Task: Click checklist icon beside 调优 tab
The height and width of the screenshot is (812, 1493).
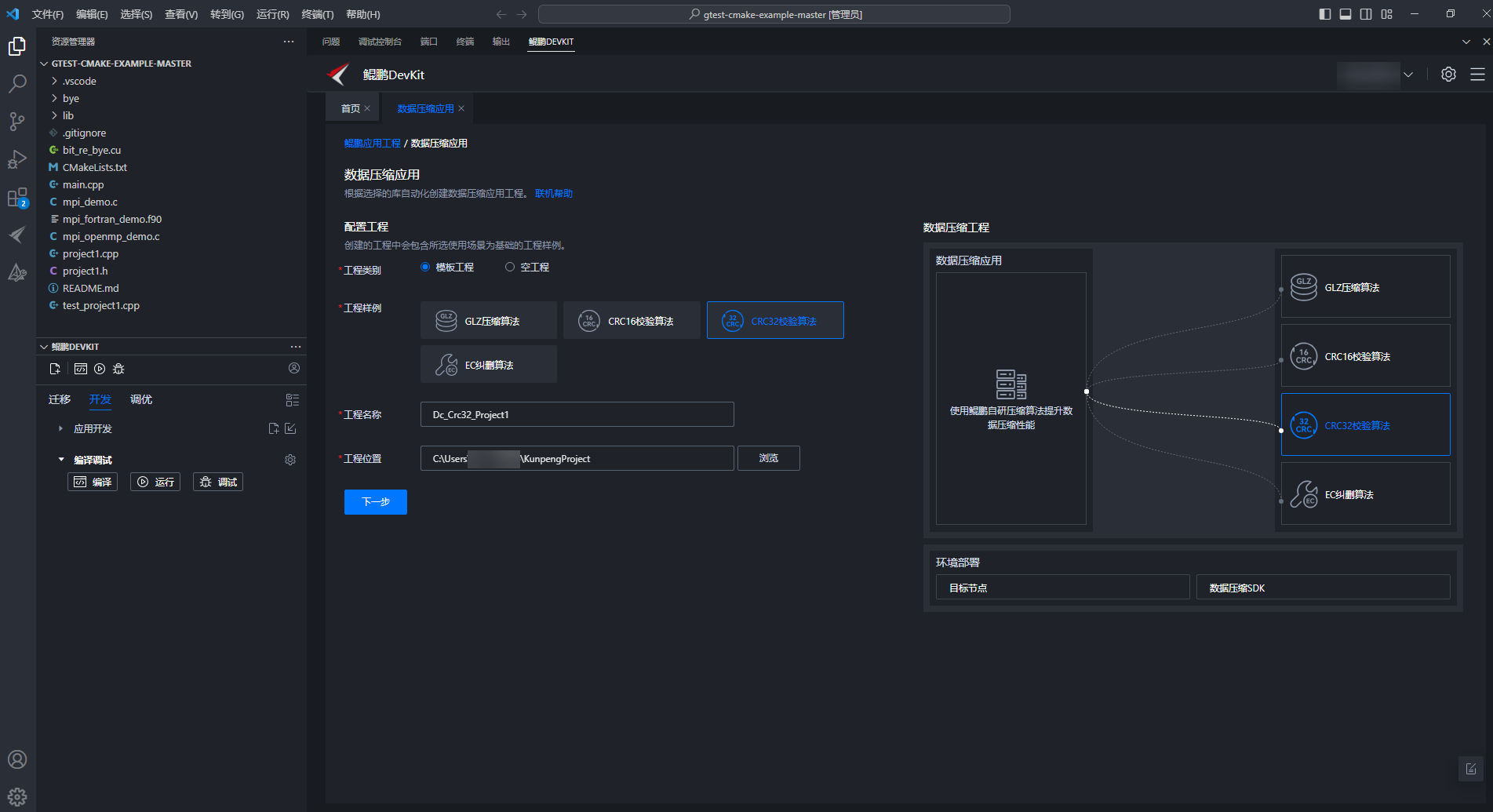Action: pyautogui.click(x=293, y=400)
